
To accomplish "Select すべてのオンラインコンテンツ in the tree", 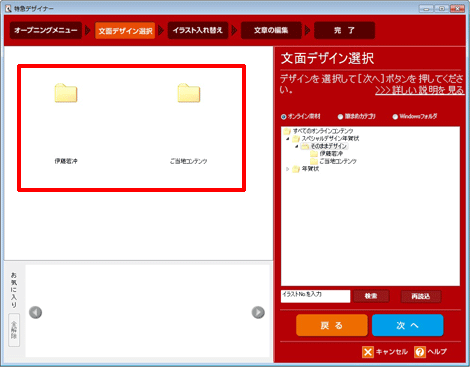I will [323, 131].
